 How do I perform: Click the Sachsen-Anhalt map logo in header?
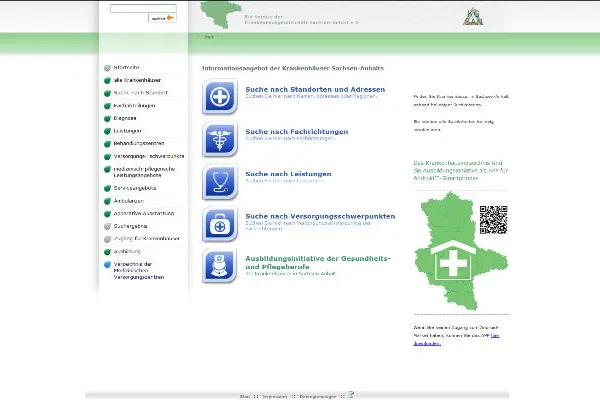[222, 15]
